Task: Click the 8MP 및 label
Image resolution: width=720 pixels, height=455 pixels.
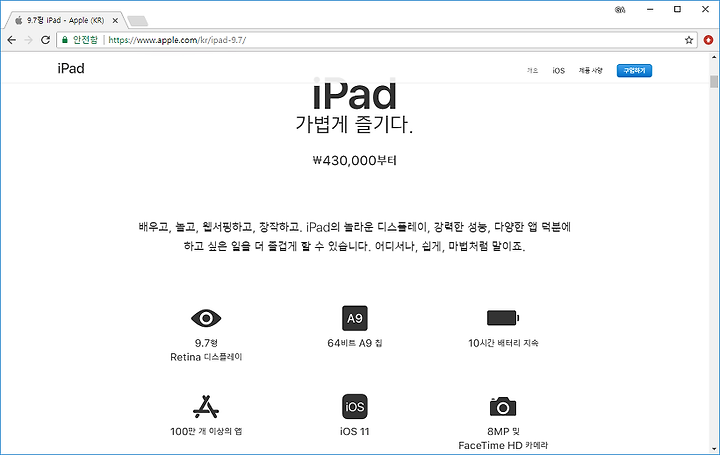Action: click(x=503, y=431)
